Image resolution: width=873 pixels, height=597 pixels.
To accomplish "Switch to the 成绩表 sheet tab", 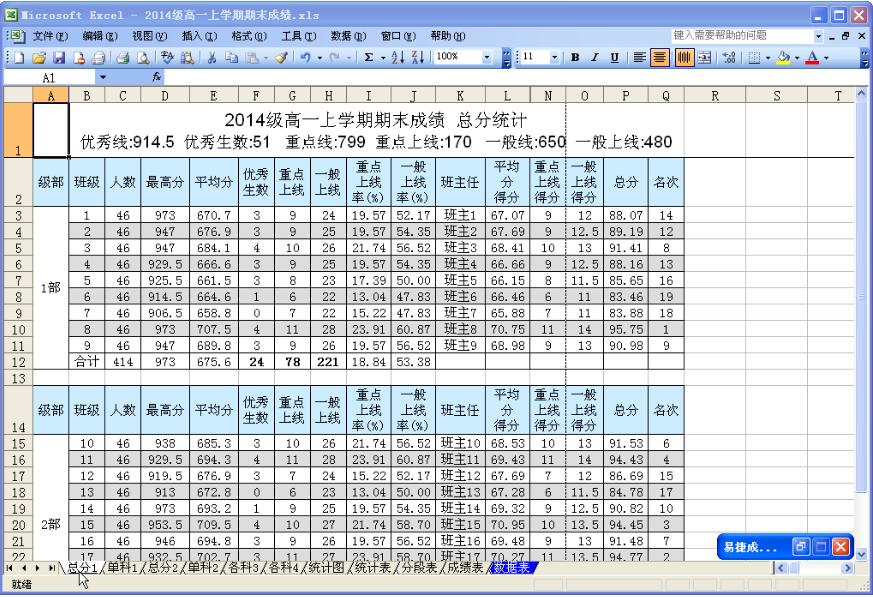I will (x=465, y=567).
